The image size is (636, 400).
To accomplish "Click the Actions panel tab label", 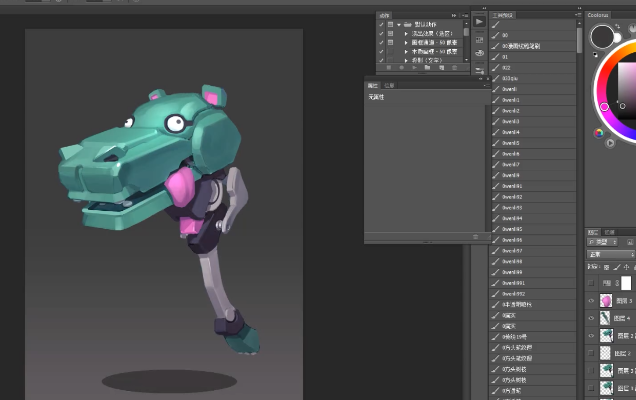I will tap(385, 14).
